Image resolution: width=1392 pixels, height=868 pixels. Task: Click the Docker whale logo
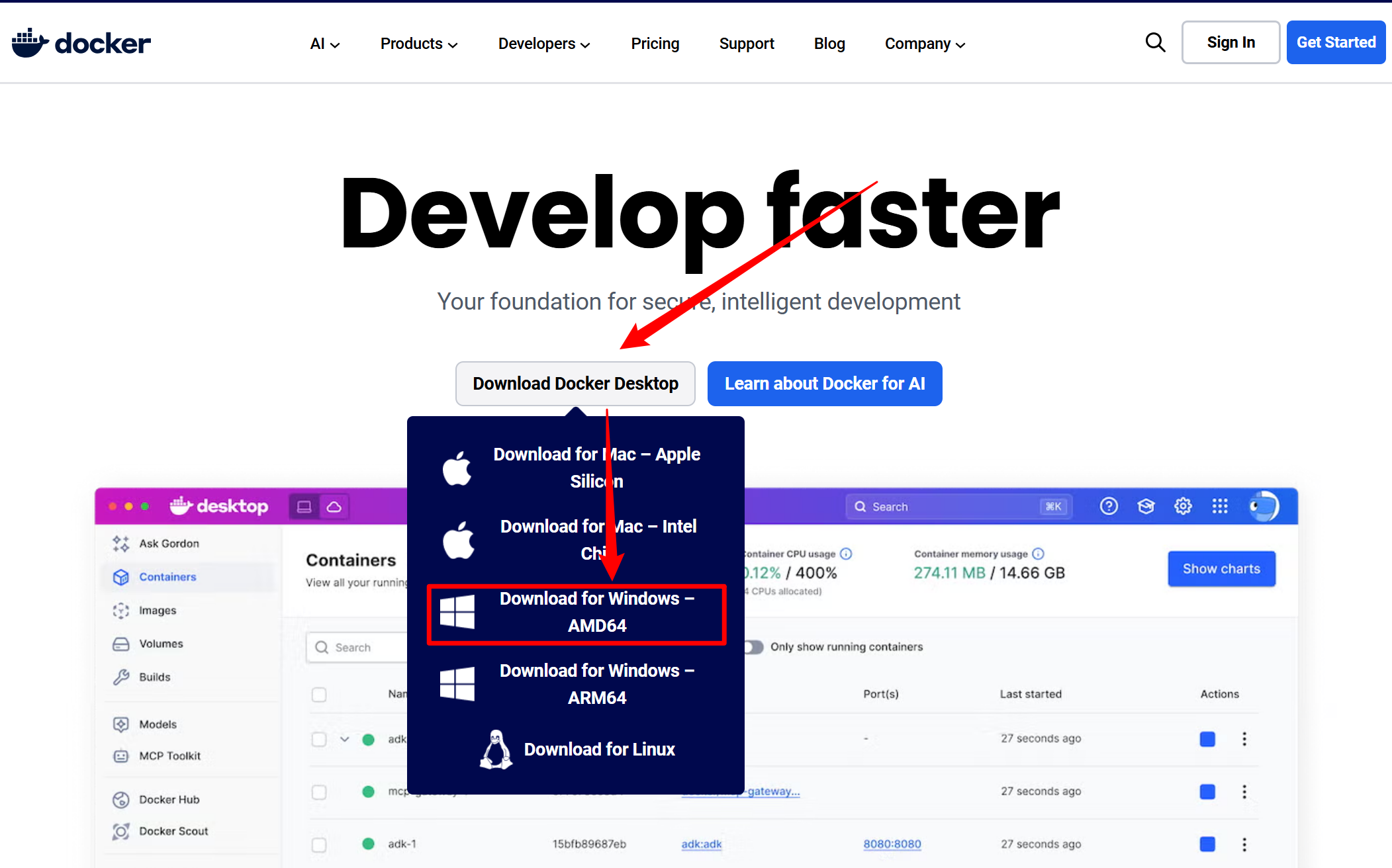pyautogui.click(x=81, y=43)
